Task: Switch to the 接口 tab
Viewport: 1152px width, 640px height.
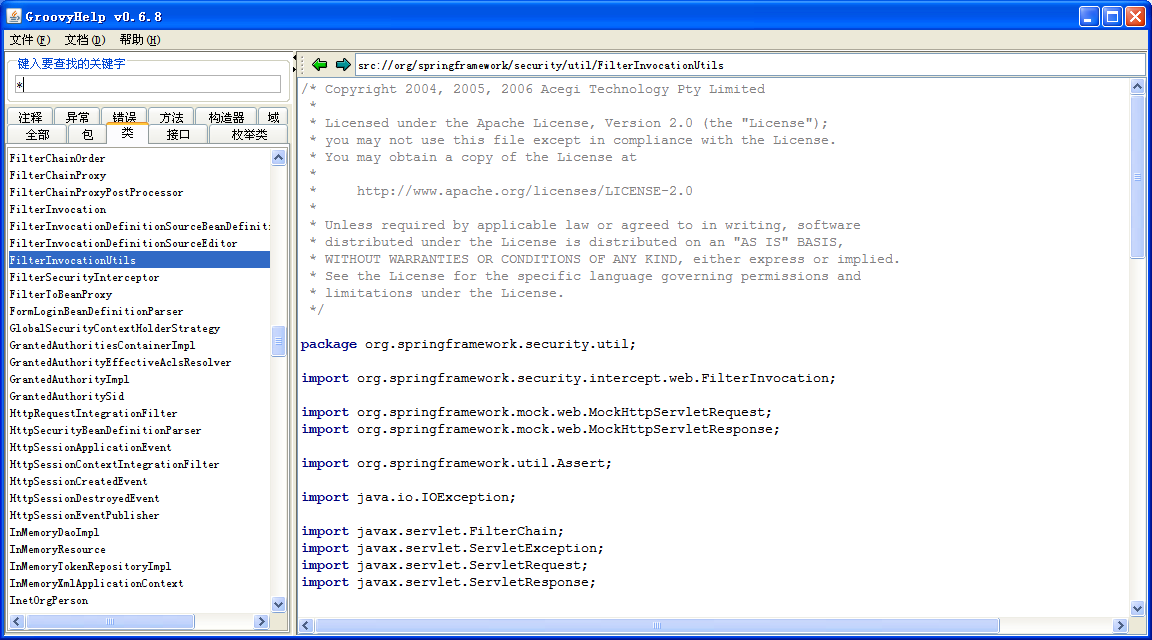Action: click(x=179, y=134)
